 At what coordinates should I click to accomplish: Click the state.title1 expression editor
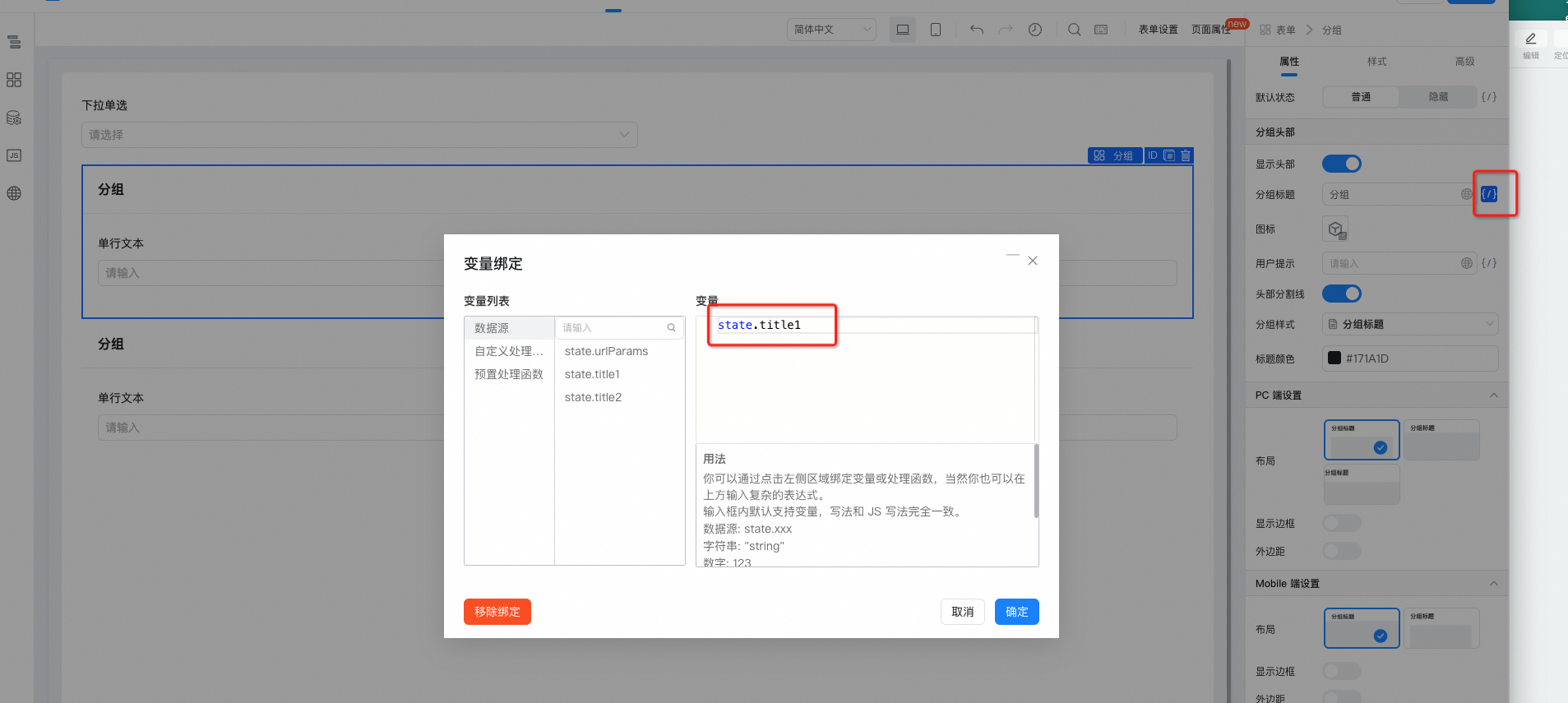click(x=866, y=380)
